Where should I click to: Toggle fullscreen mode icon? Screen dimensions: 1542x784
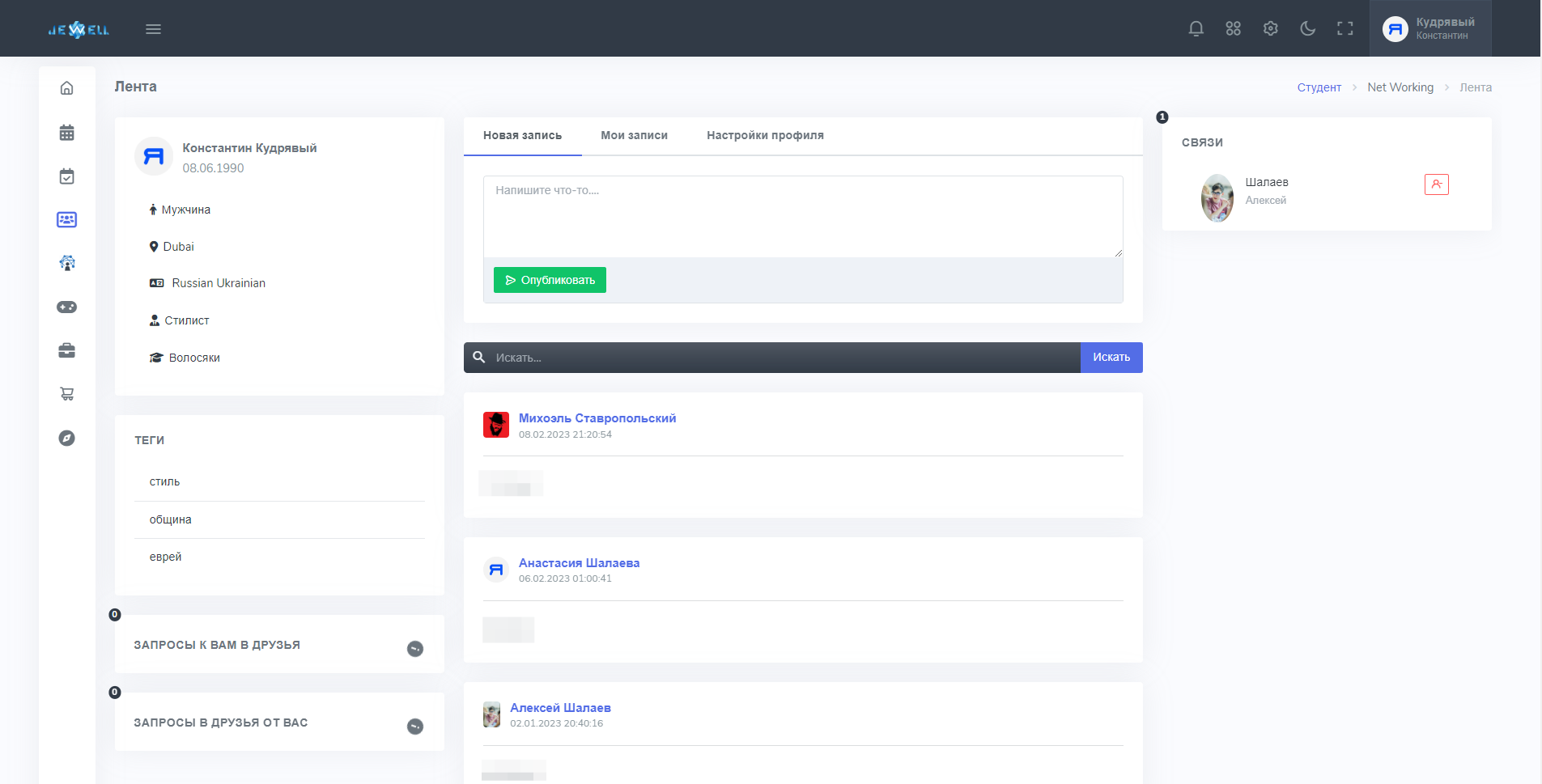tap(1344, 29)
